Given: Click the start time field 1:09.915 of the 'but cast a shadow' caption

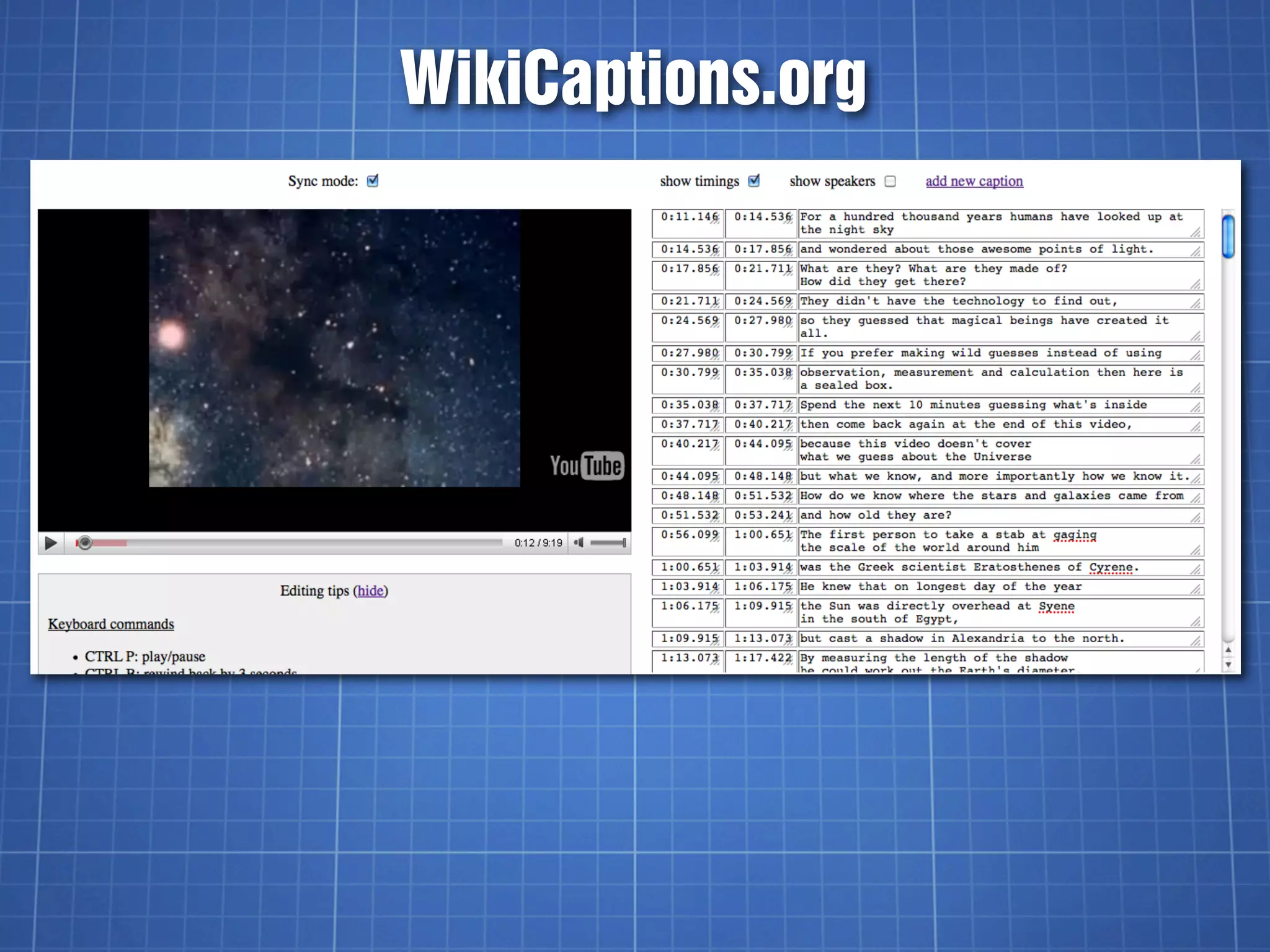Looking at the screenshot, I should tap(688, 639).
